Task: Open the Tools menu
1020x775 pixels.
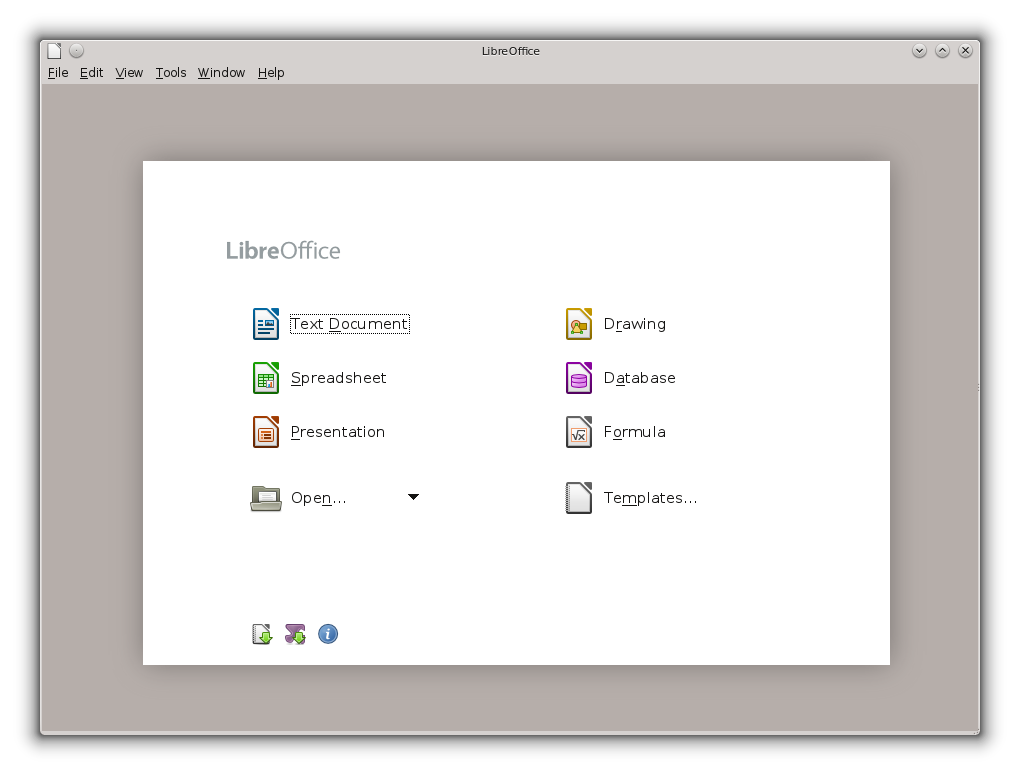Action: pyautogui.click(x=170, y=72)
